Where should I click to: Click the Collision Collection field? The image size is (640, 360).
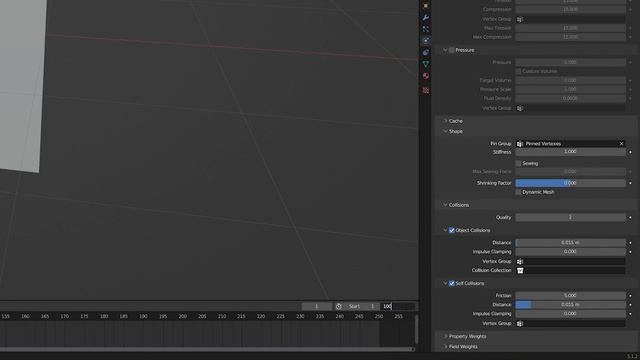click(x=570, y=270)
